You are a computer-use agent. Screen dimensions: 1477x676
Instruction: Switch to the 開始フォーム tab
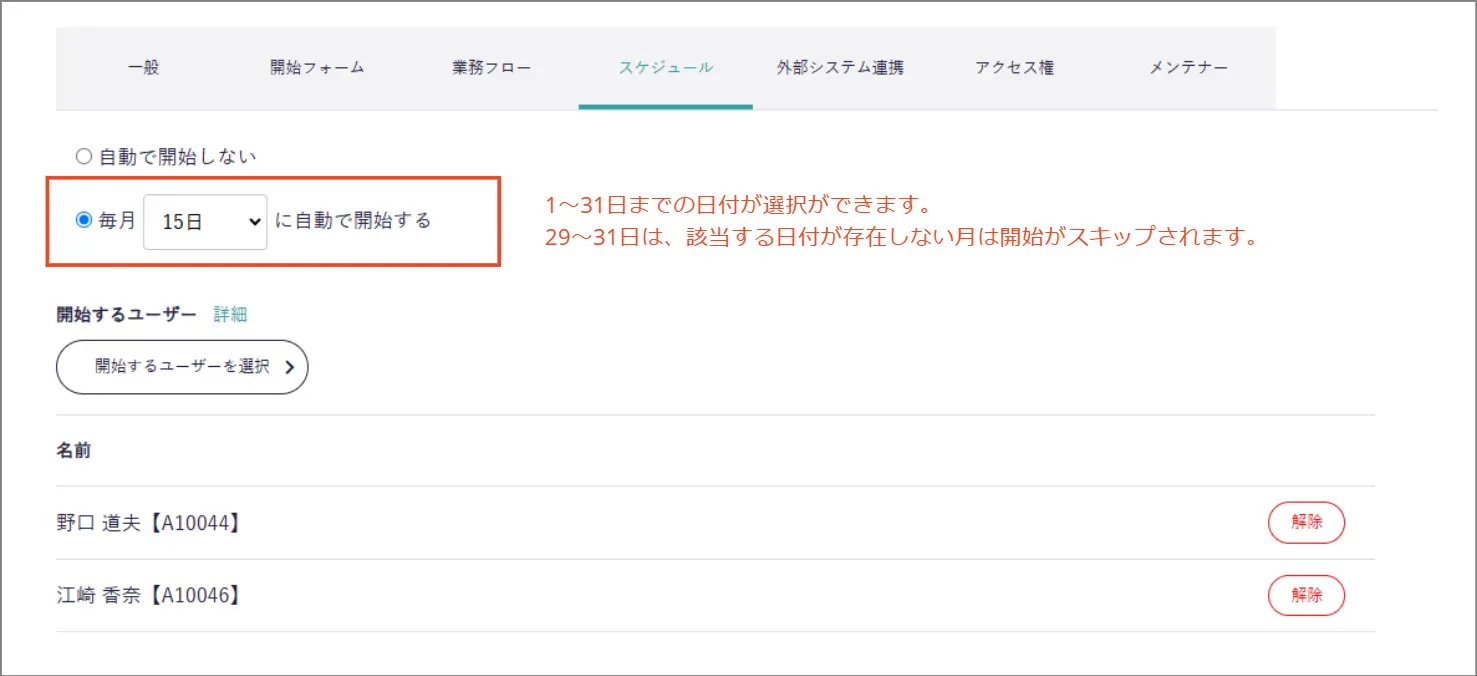tap(317, 68)
